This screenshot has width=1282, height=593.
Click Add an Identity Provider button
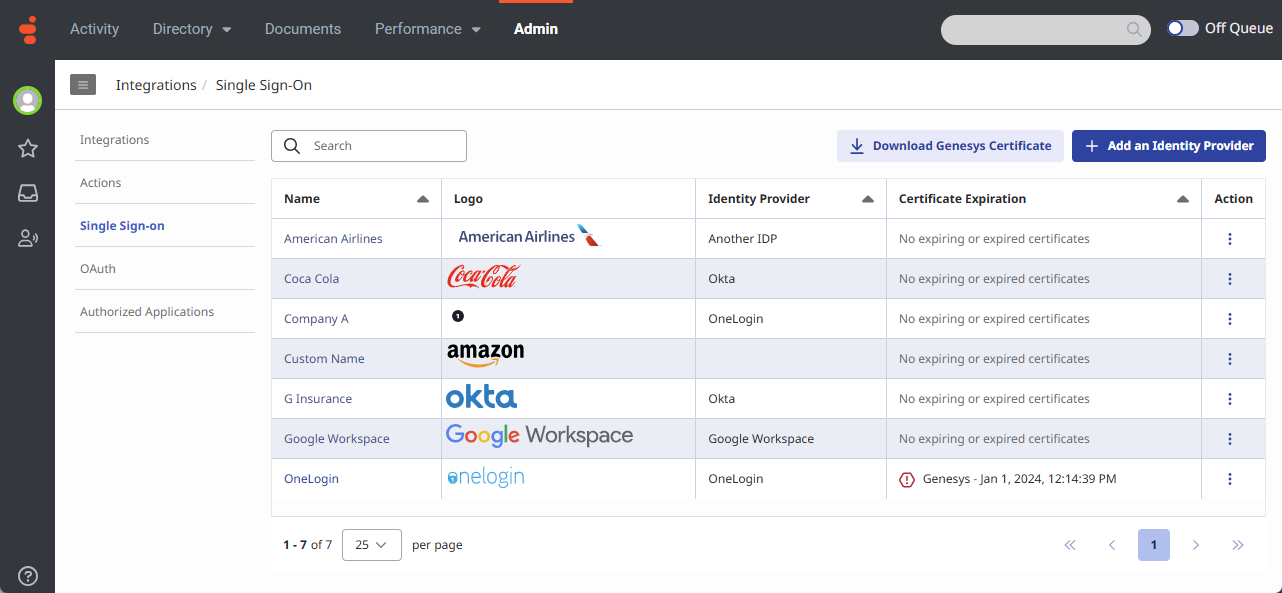click(x=1168, y=146)
